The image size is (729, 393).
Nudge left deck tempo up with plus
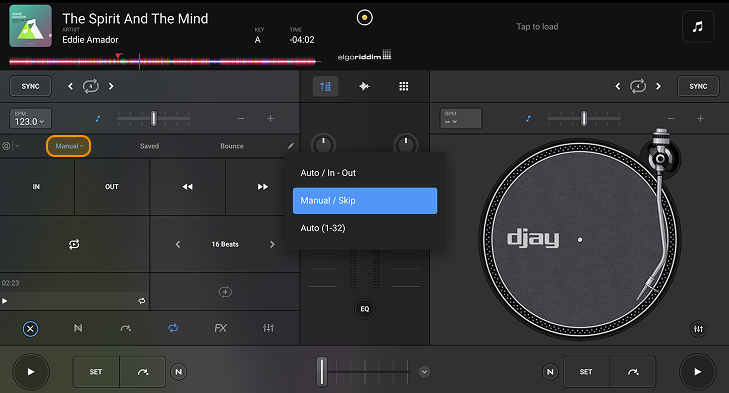coord(270,119)
